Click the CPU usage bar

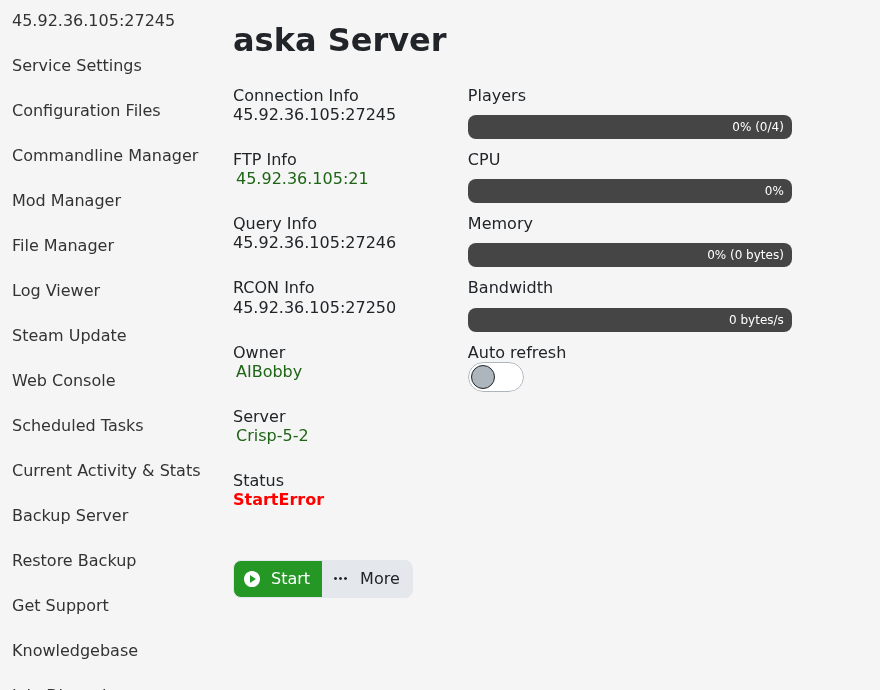630,191
